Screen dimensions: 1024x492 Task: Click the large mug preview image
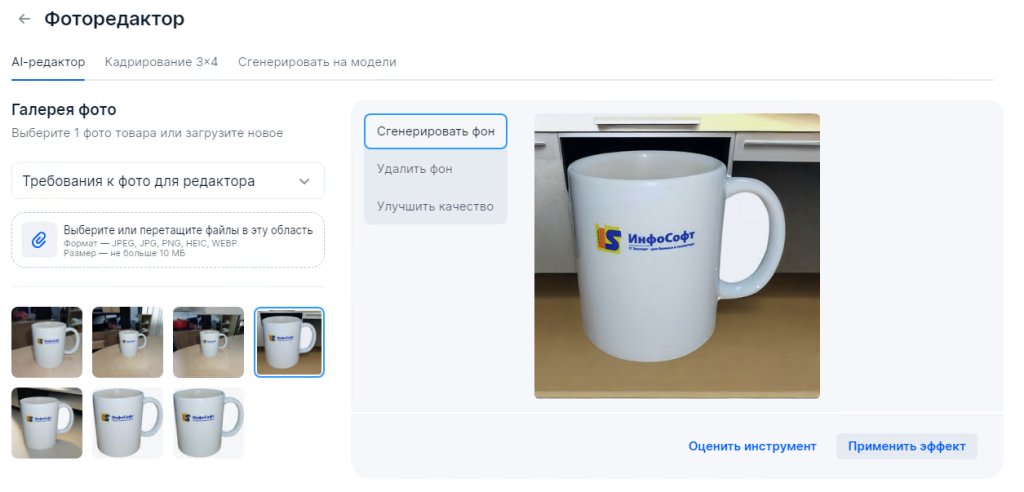point(677,256)
